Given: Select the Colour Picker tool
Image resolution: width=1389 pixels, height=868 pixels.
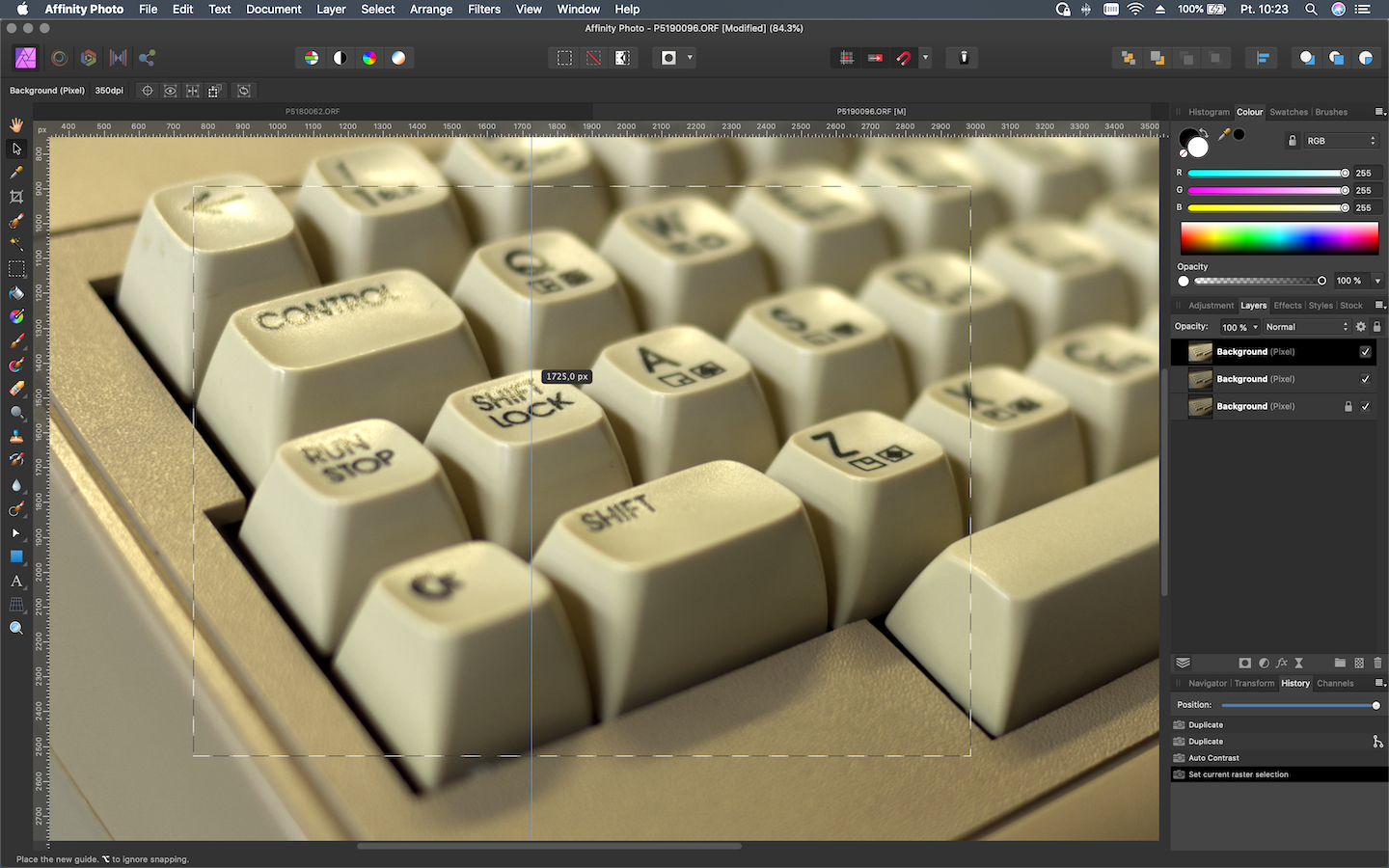Looking at the screenshot, I should (x=16, y=173).
